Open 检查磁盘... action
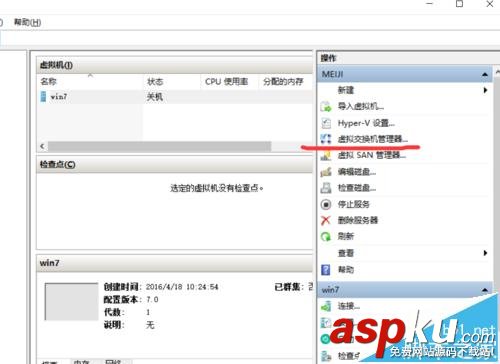500x364 pixels. (x=357, y=188)
